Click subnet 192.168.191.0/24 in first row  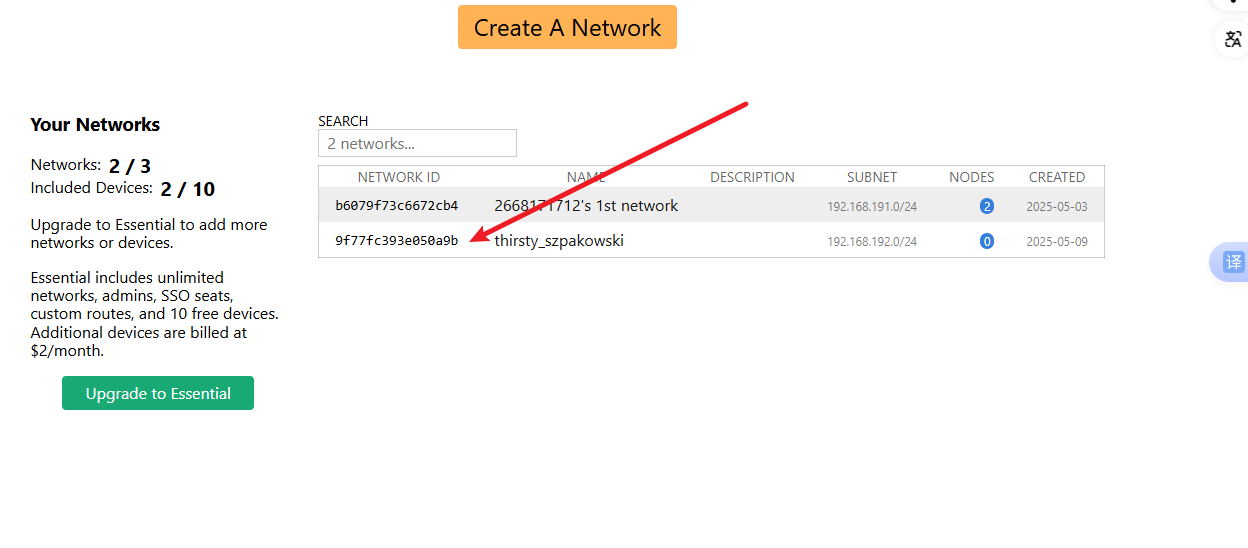(x=871, y=207)
